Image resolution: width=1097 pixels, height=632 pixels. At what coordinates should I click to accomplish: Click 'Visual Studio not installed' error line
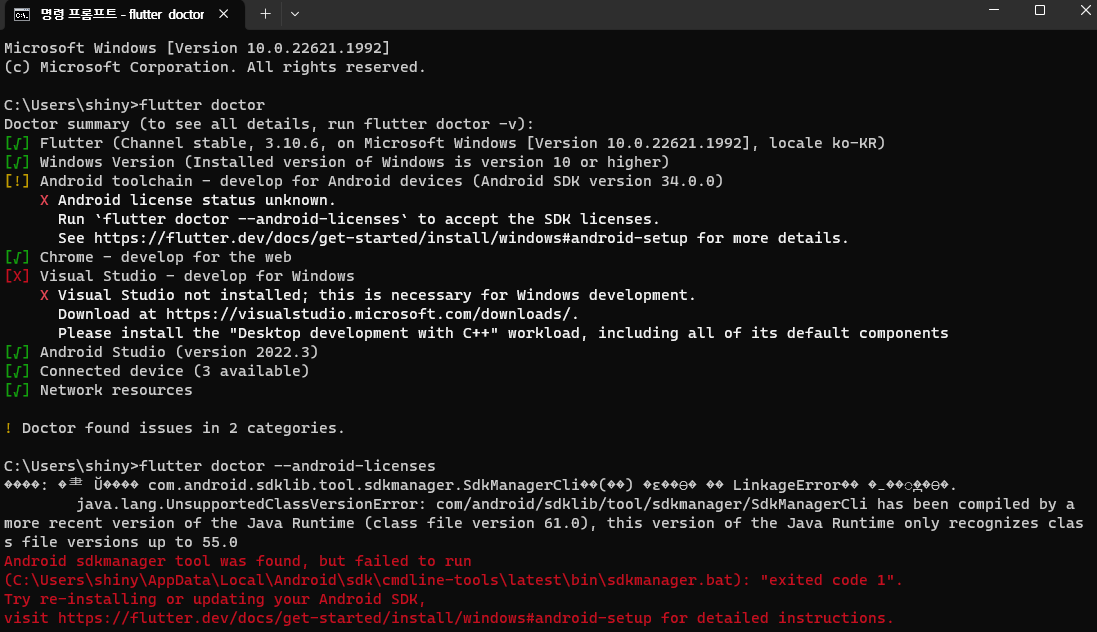[x=368, y=295]
